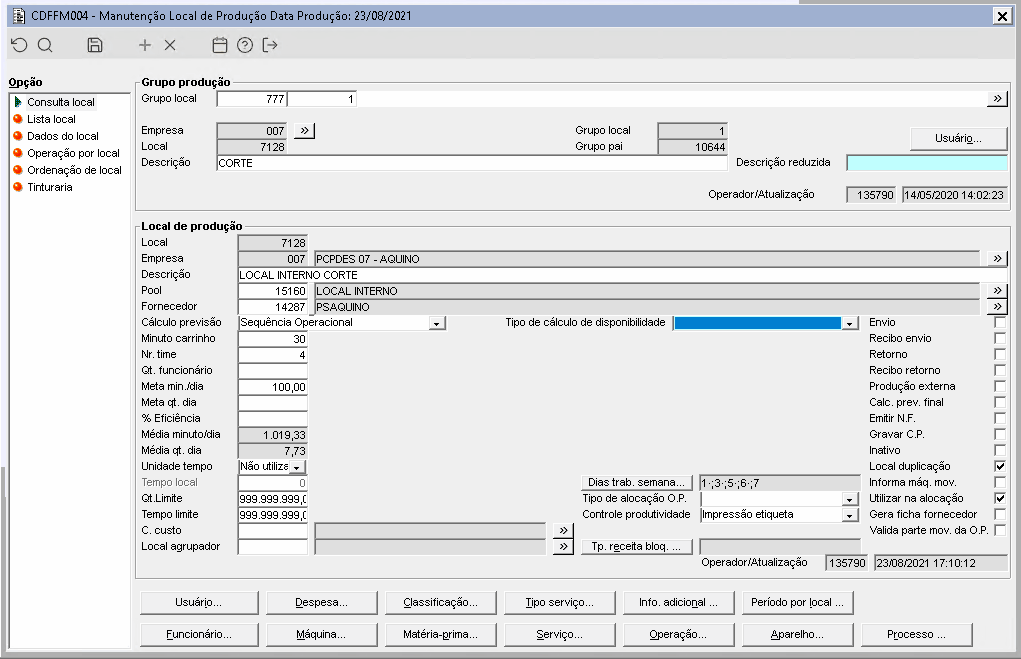Save record with the floppy disk icon
Viewport: 1021px width, 659px height.
click(95, 45)
